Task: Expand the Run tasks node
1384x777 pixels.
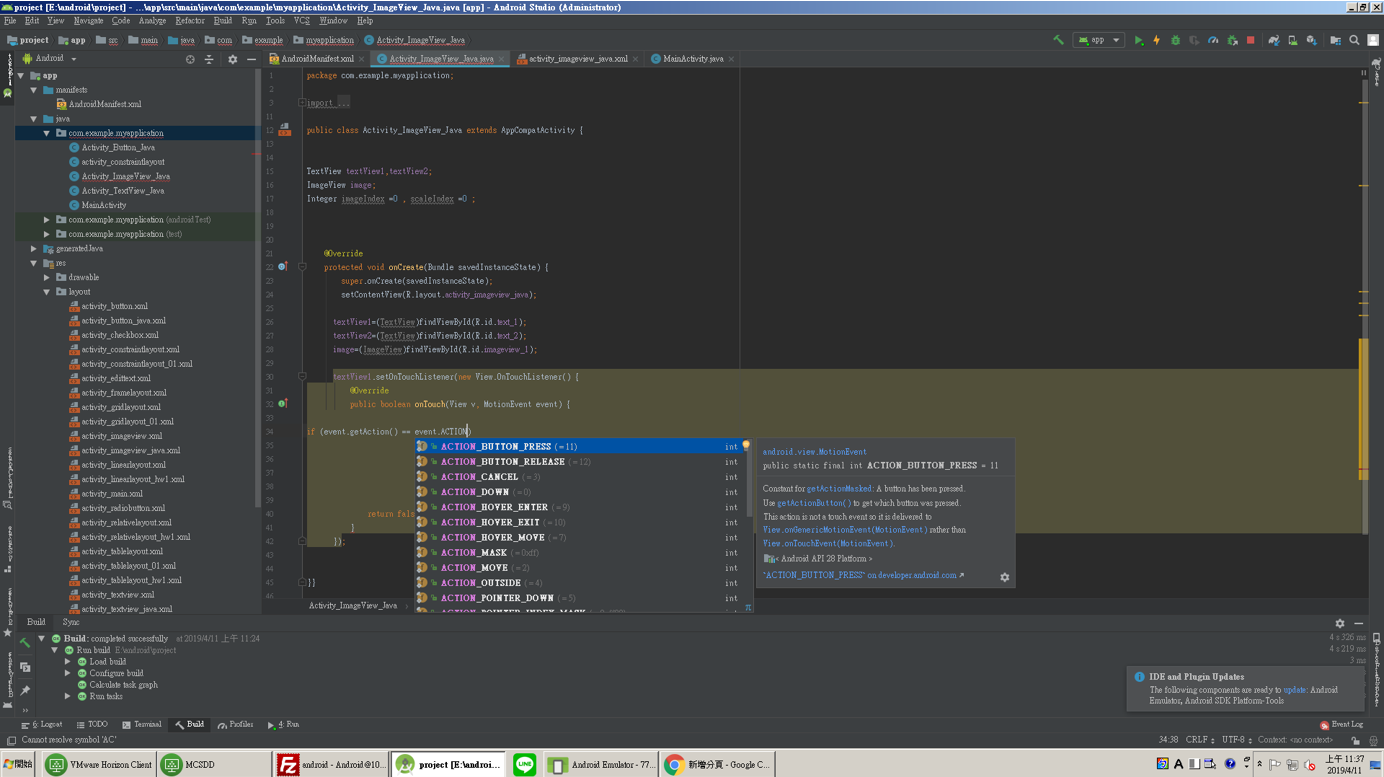Action: 68,696
